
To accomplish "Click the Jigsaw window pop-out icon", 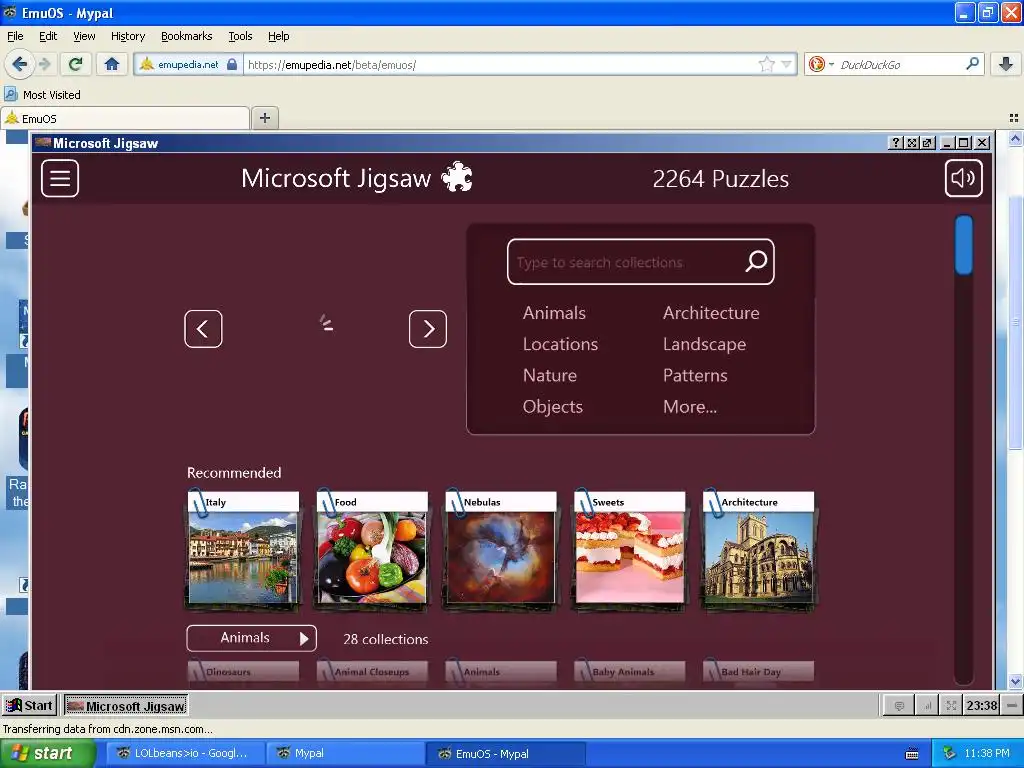I will pos(927,143).
